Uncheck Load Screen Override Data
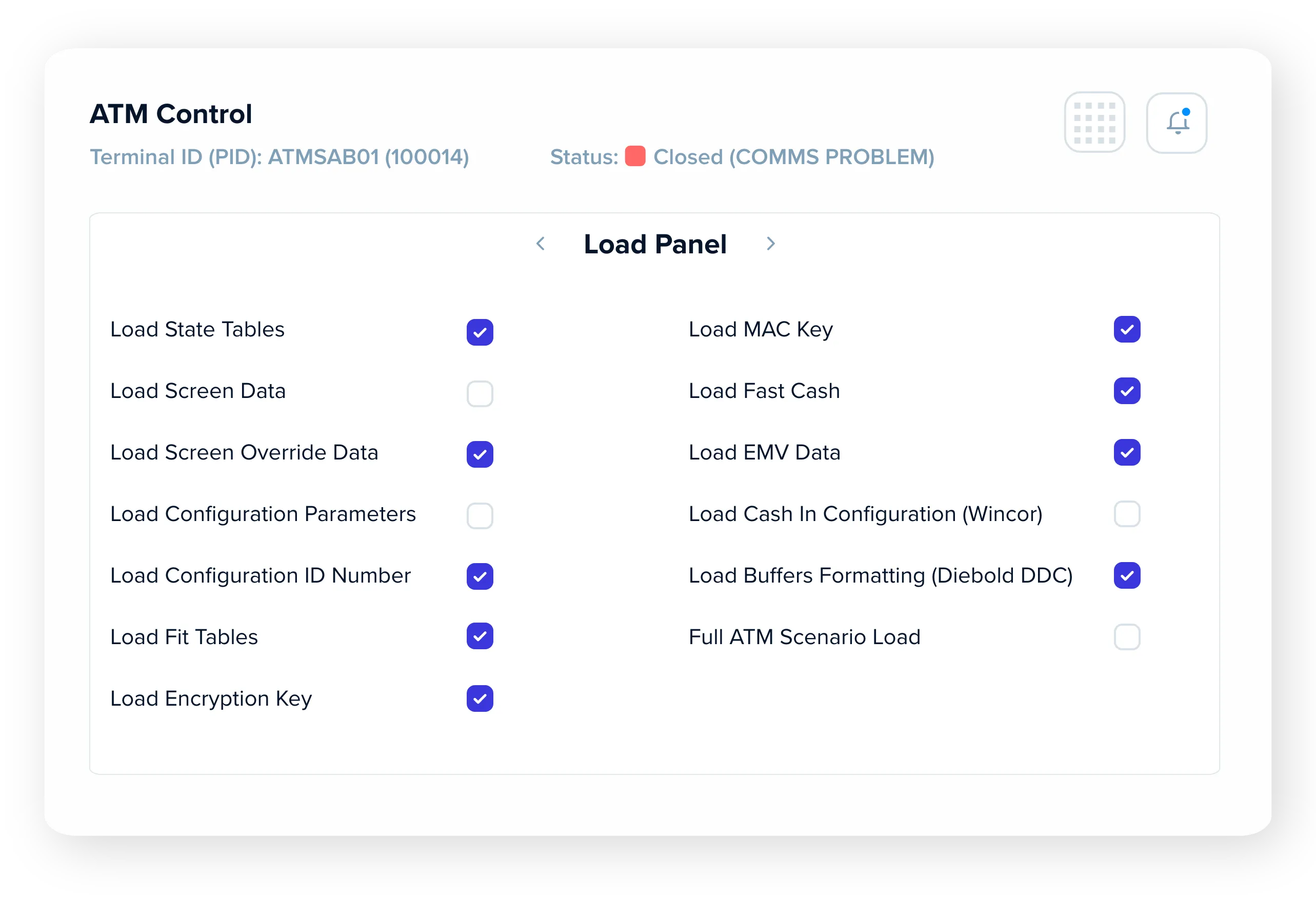This screenshot has height=919, width=1316. coord(480,454)
